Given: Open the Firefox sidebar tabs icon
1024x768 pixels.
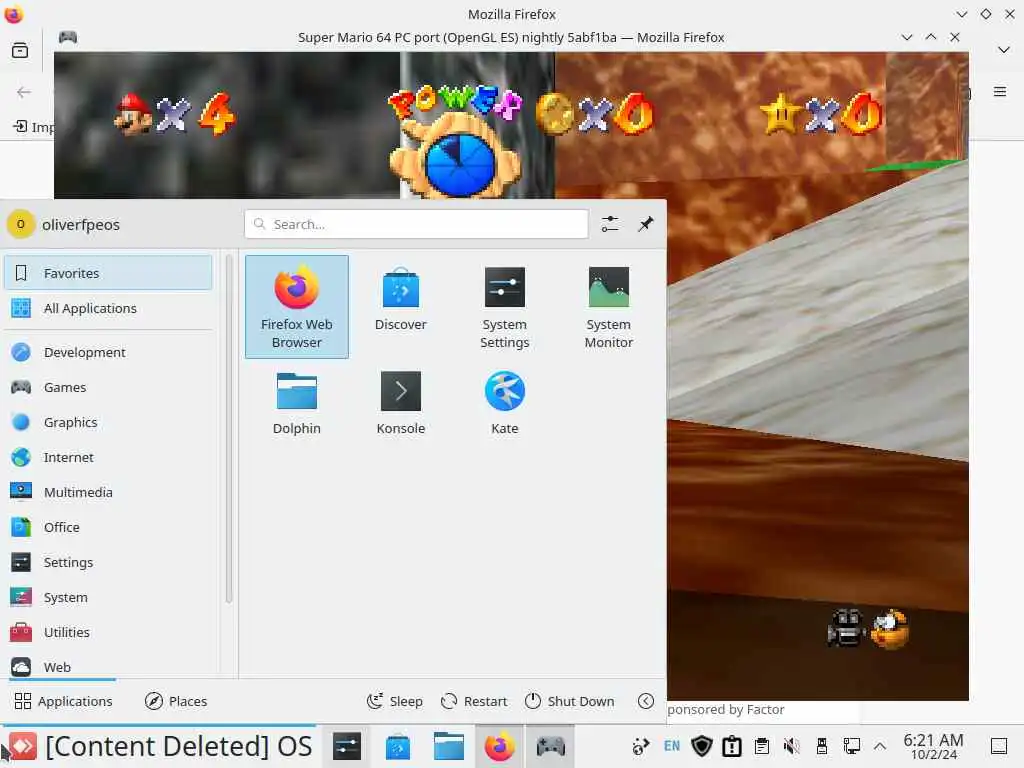Looking at the screenshot, I should pyautogui.click(x=20, y=50).
